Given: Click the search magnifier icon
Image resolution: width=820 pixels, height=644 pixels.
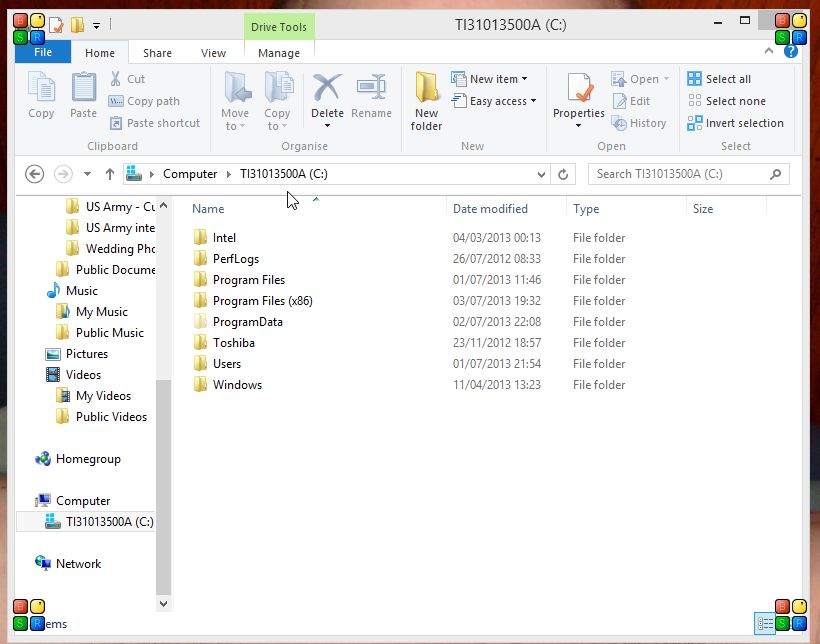Looking at the screenshot, I should pos(776,174).
